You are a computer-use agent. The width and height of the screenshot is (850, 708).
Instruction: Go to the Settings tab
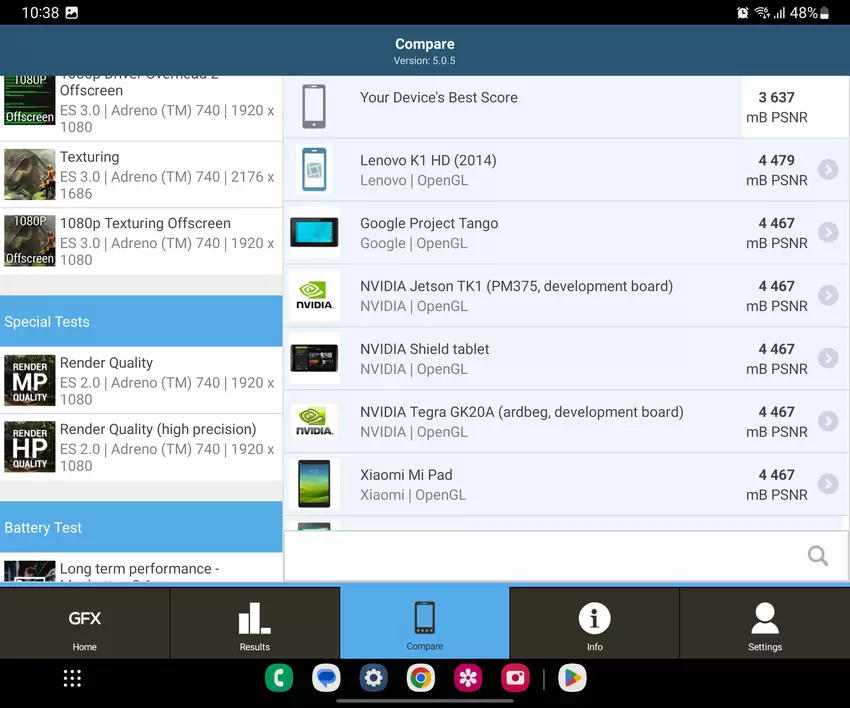click(764, 624)
